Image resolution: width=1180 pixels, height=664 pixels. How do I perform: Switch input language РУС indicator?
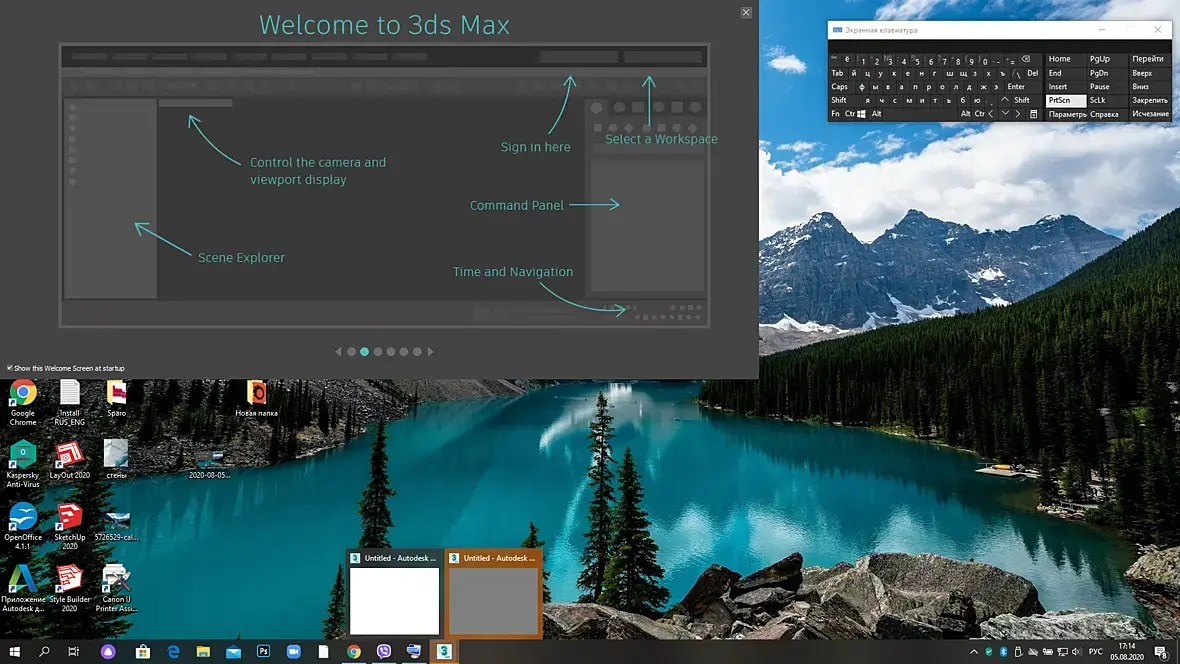coord(1096,651)
